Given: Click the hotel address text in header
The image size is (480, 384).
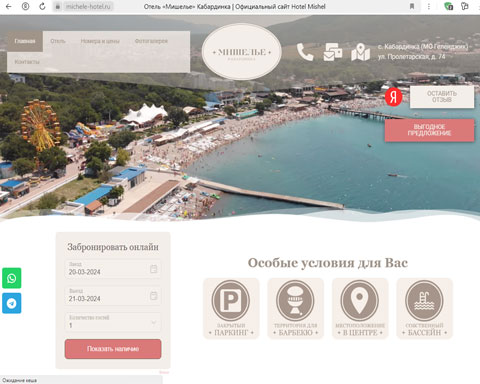Looking at the screenshot, I should click(424, 52).
